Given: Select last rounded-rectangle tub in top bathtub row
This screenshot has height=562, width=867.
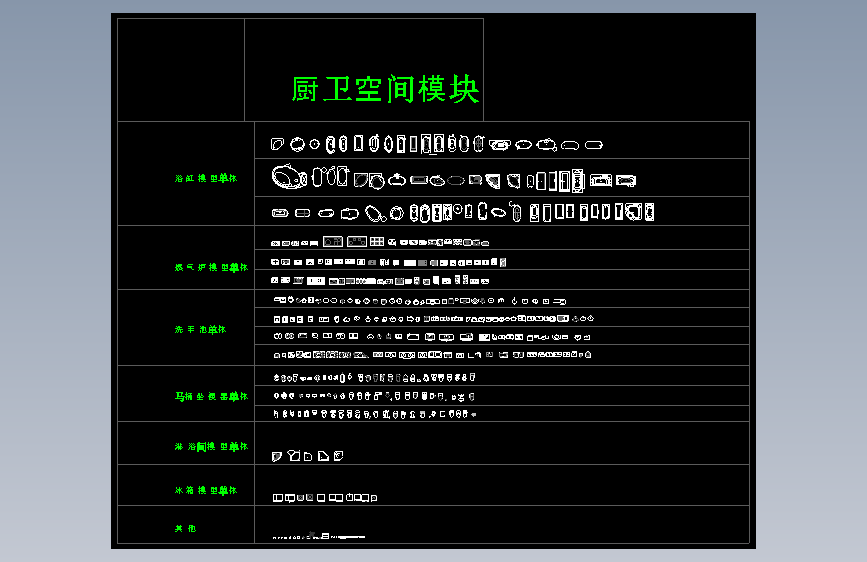Looking at the screenshot, I should tap(594, 145).
